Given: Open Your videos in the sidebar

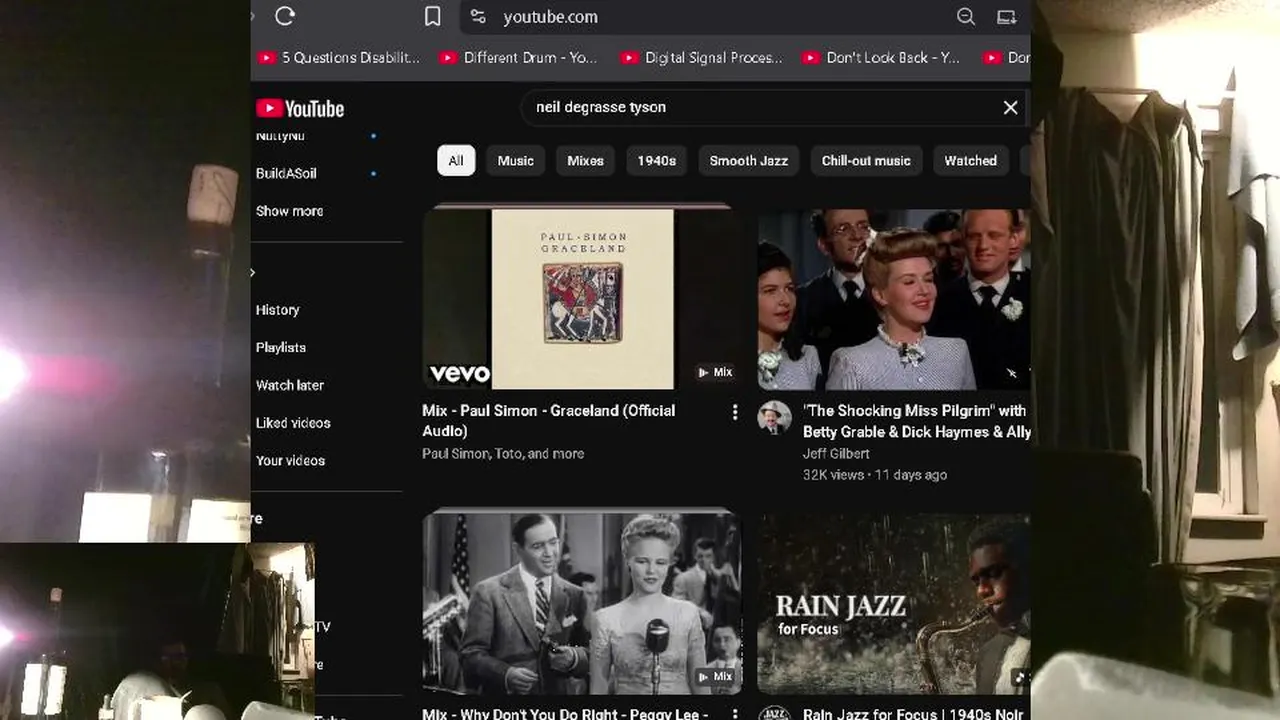Looking at the screenshot, I should tap(290, 461).
